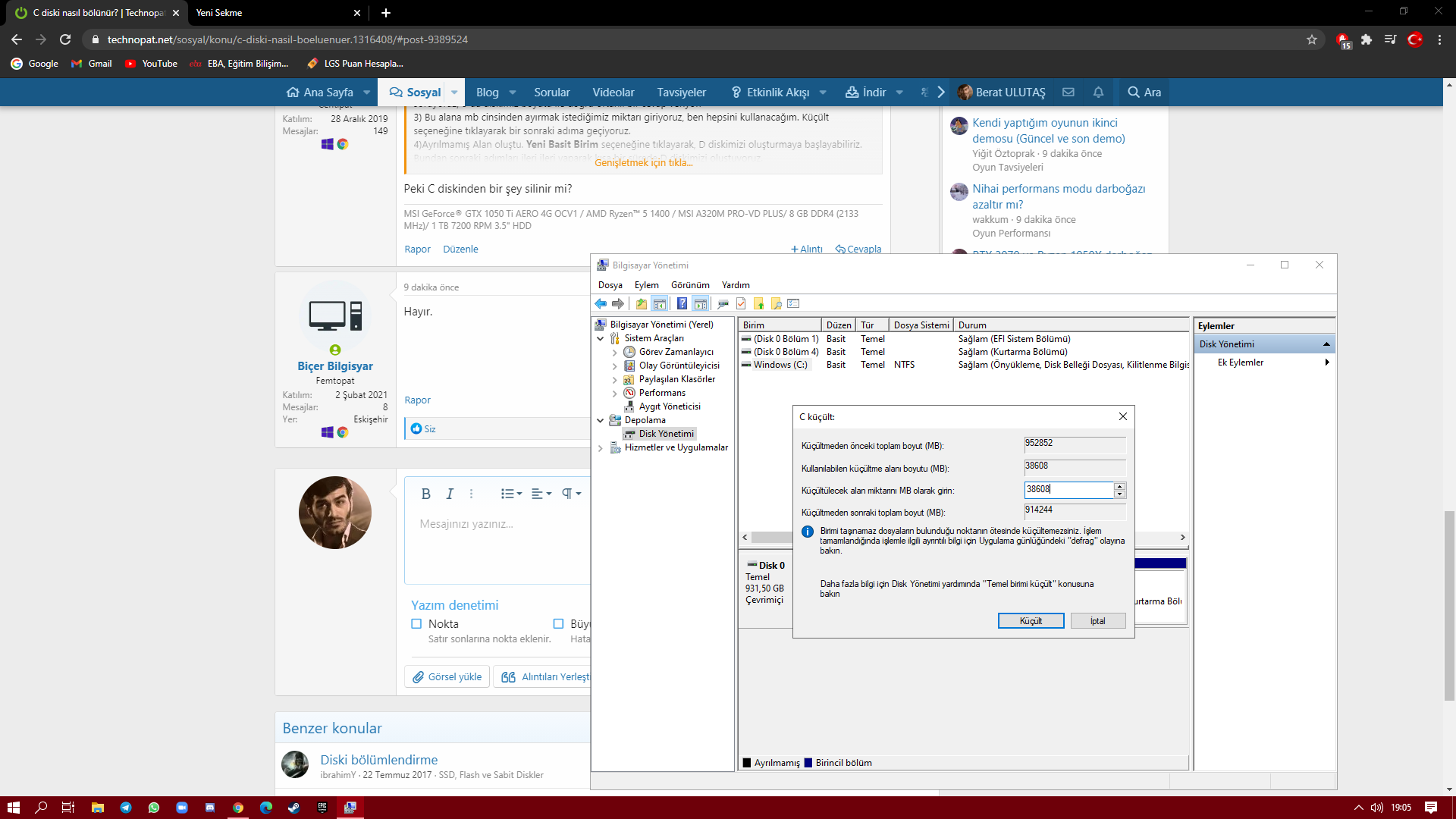Click the Up one level folder icon
Screen dimensions: 1456x819
click(x=642, y=303)
